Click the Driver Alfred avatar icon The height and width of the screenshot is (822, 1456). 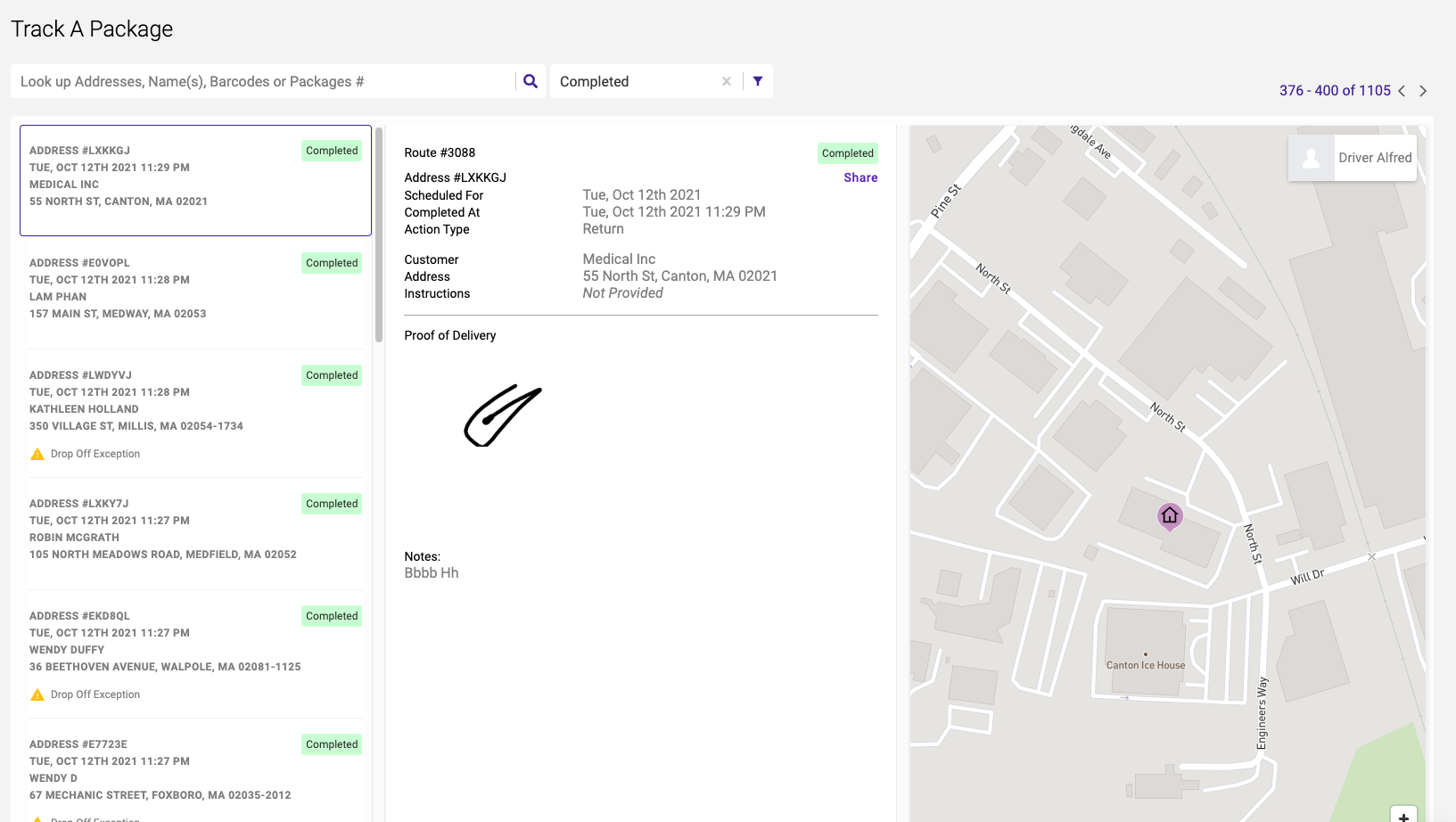pos(1312,158)
